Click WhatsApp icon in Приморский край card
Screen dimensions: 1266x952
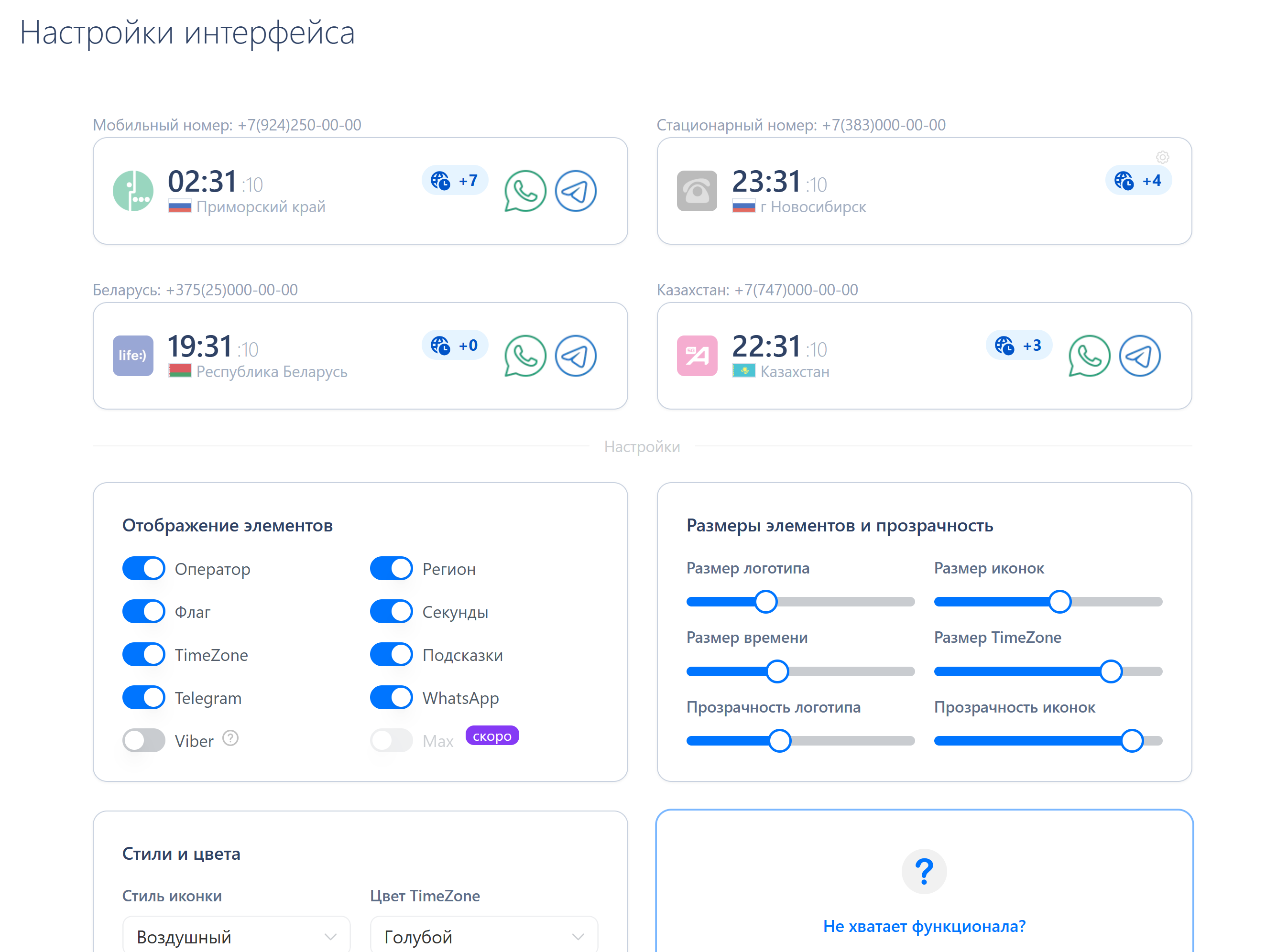tap(525, 191)
